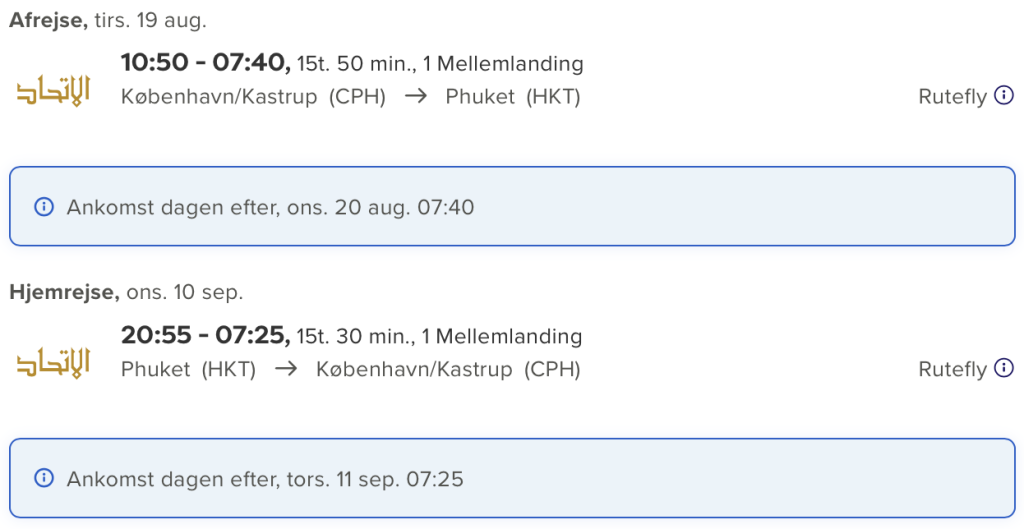Click the return Rutefly label
1024x529 pixels.
(952, 369)
